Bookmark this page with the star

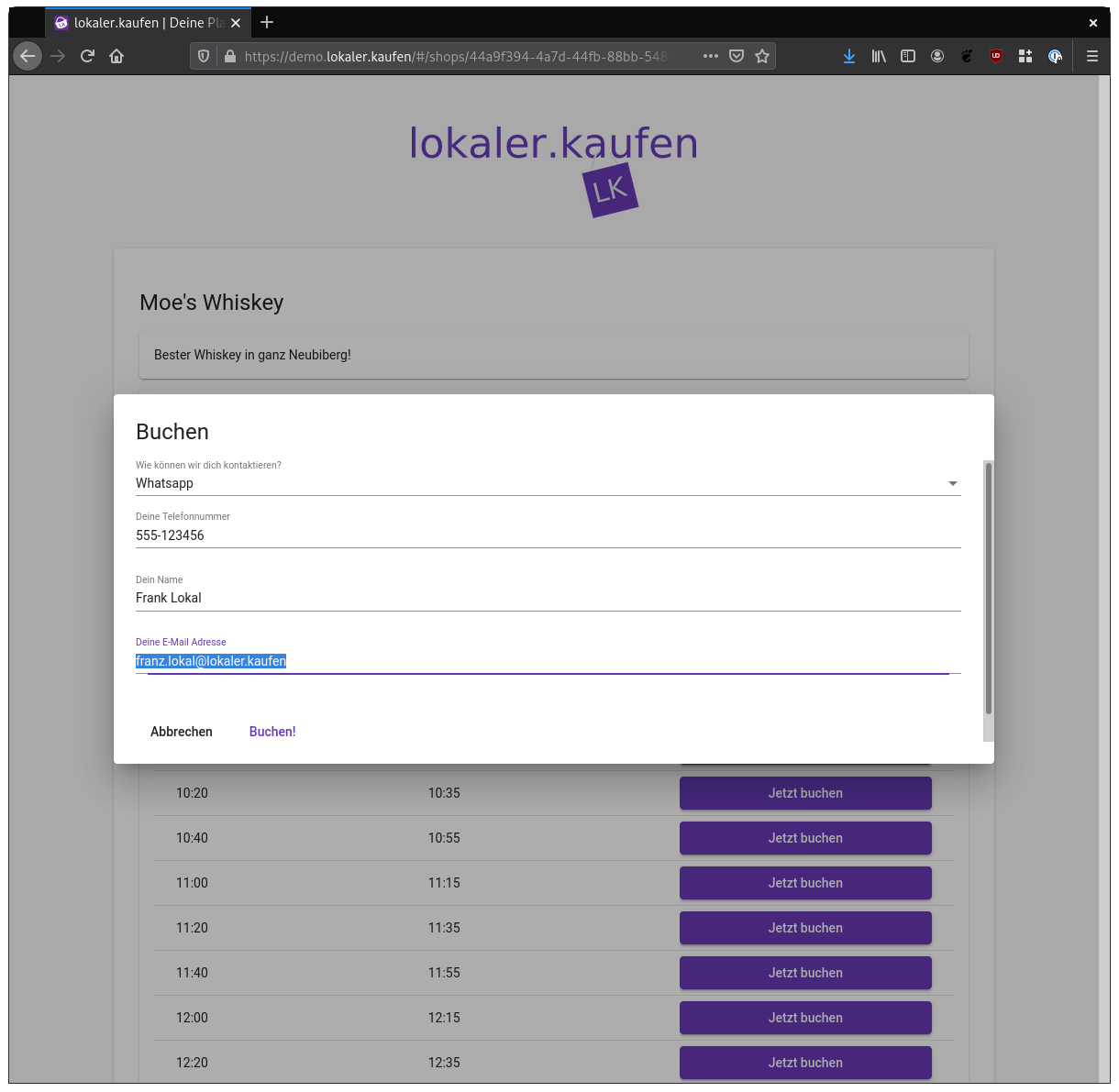[762, 56]
